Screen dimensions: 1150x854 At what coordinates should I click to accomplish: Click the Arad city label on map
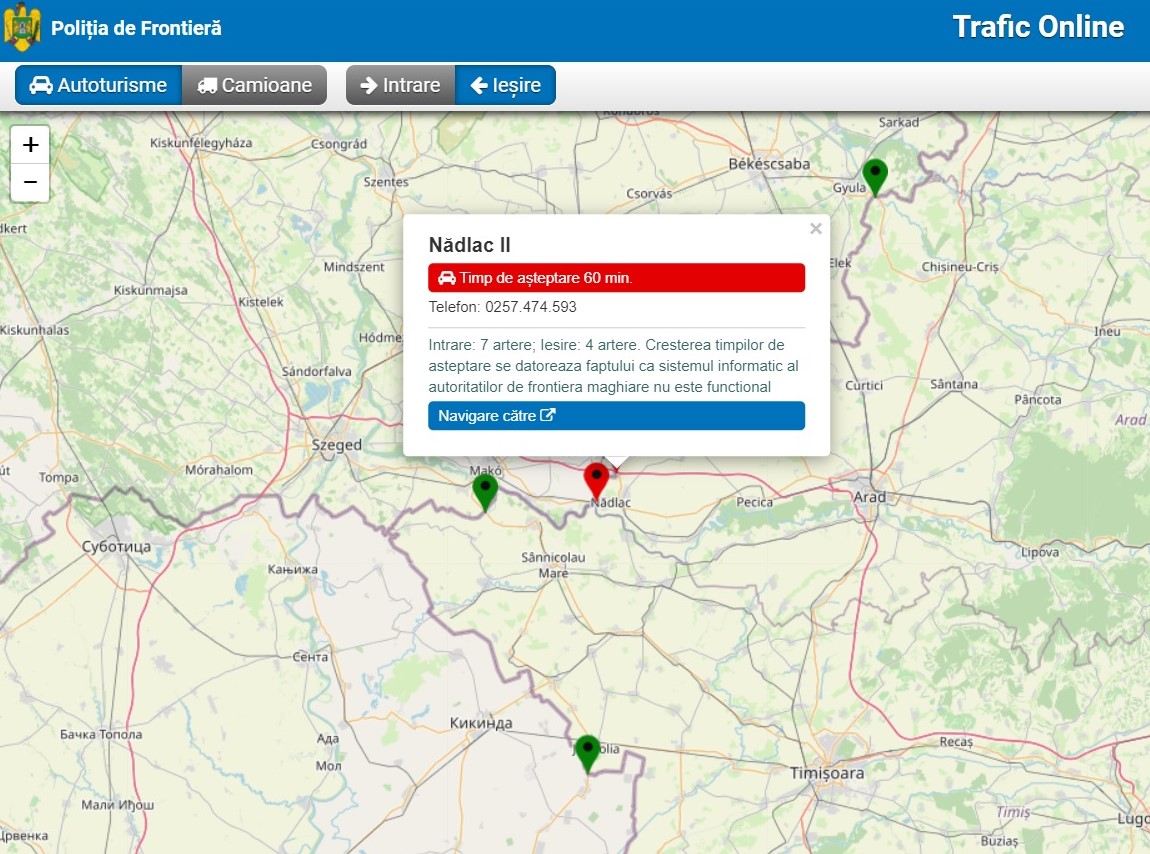(x=869, y=497)
